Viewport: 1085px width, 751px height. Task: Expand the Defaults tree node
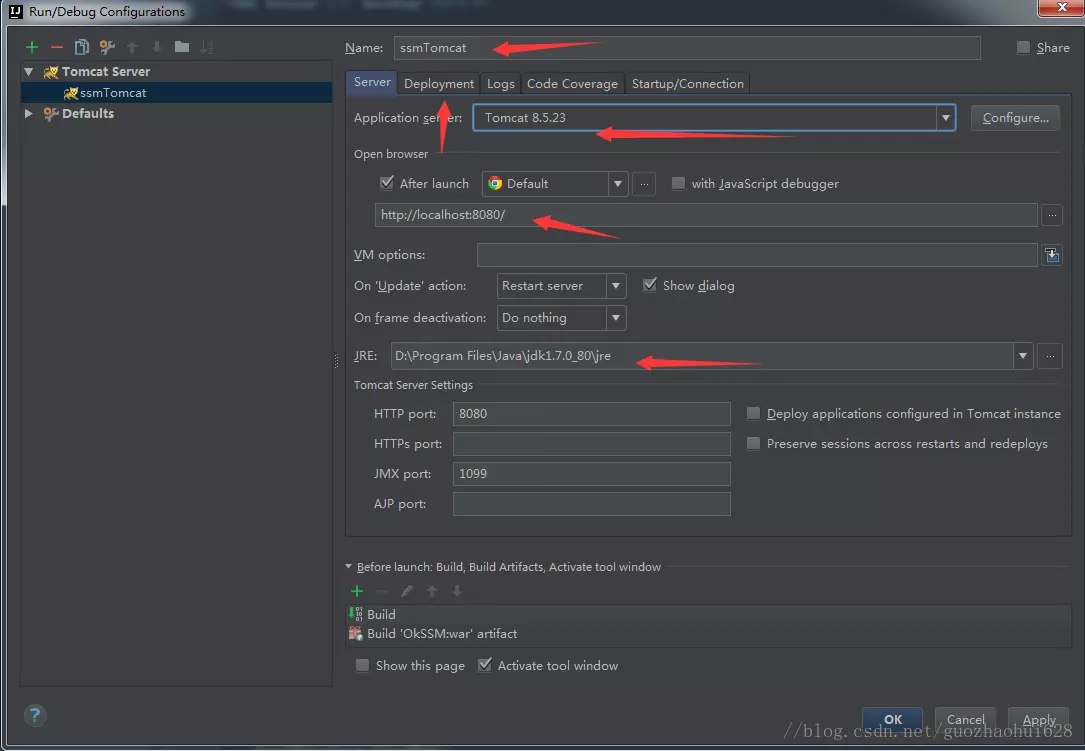click(x=28, y=113)
